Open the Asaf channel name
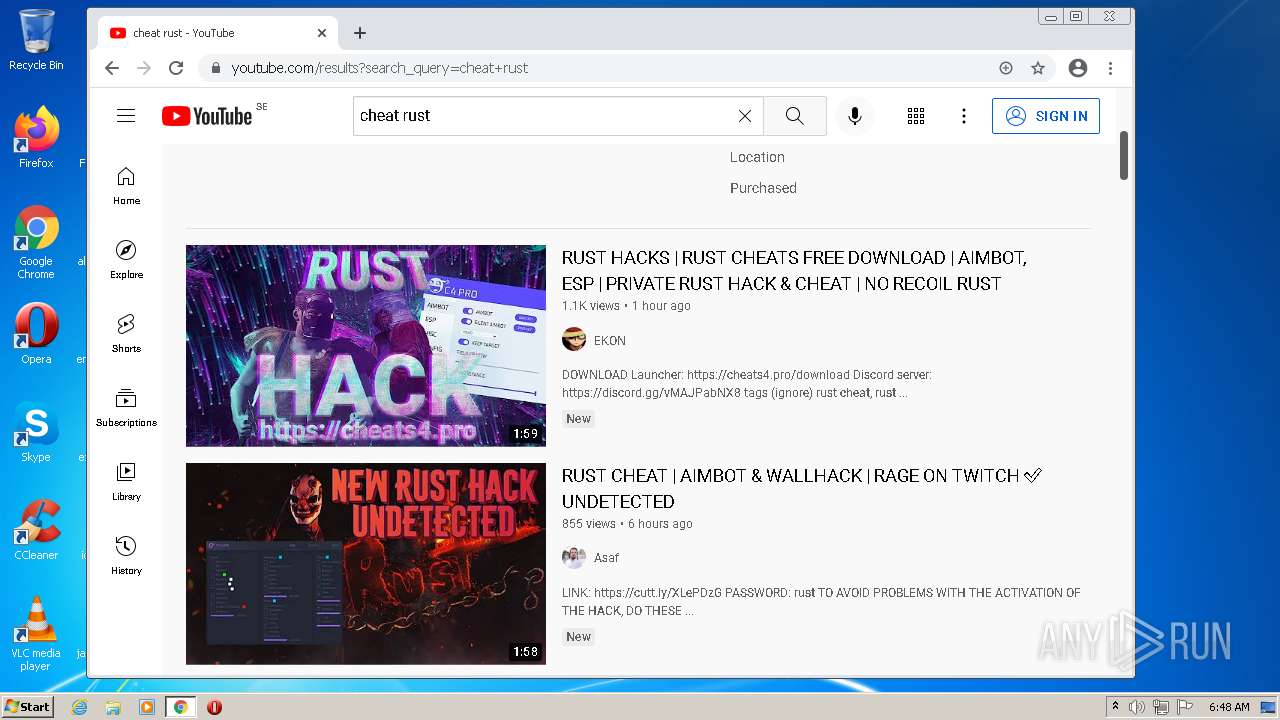The height and width of the screenshot is (720, 1280). click(x=606, y=558)
